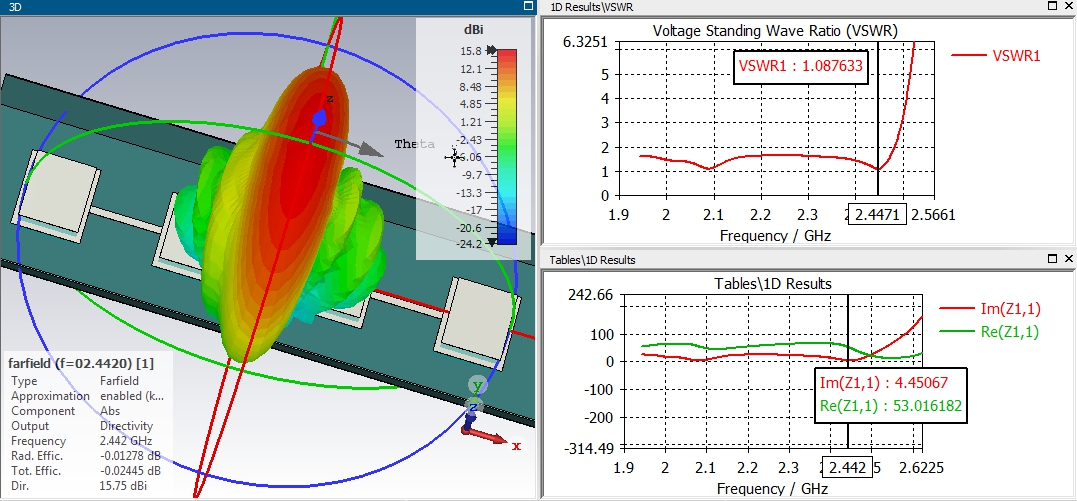Click the Rad. Effic. value -0.01278 dB
The height and width of the screenshot is (501, 1077).
pos(131,456)
